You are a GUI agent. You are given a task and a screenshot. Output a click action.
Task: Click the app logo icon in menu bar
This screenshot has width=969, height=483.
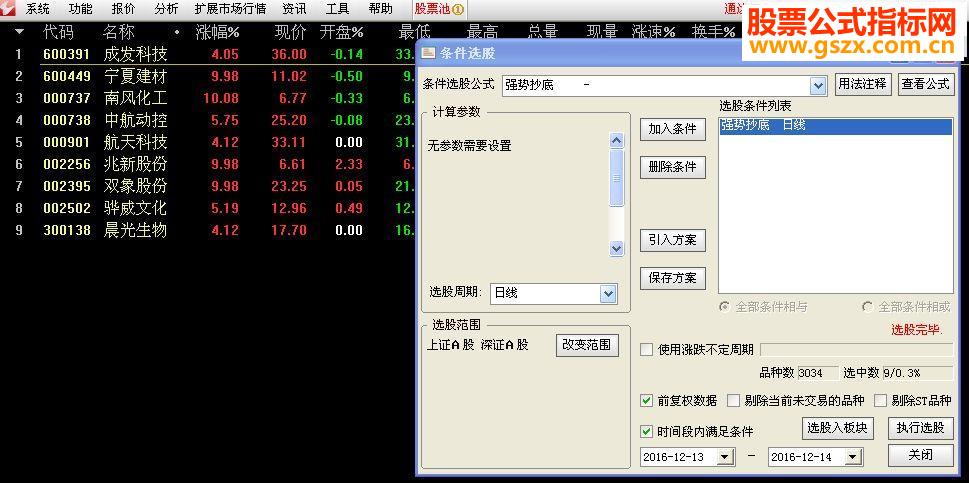pos(8,9)
